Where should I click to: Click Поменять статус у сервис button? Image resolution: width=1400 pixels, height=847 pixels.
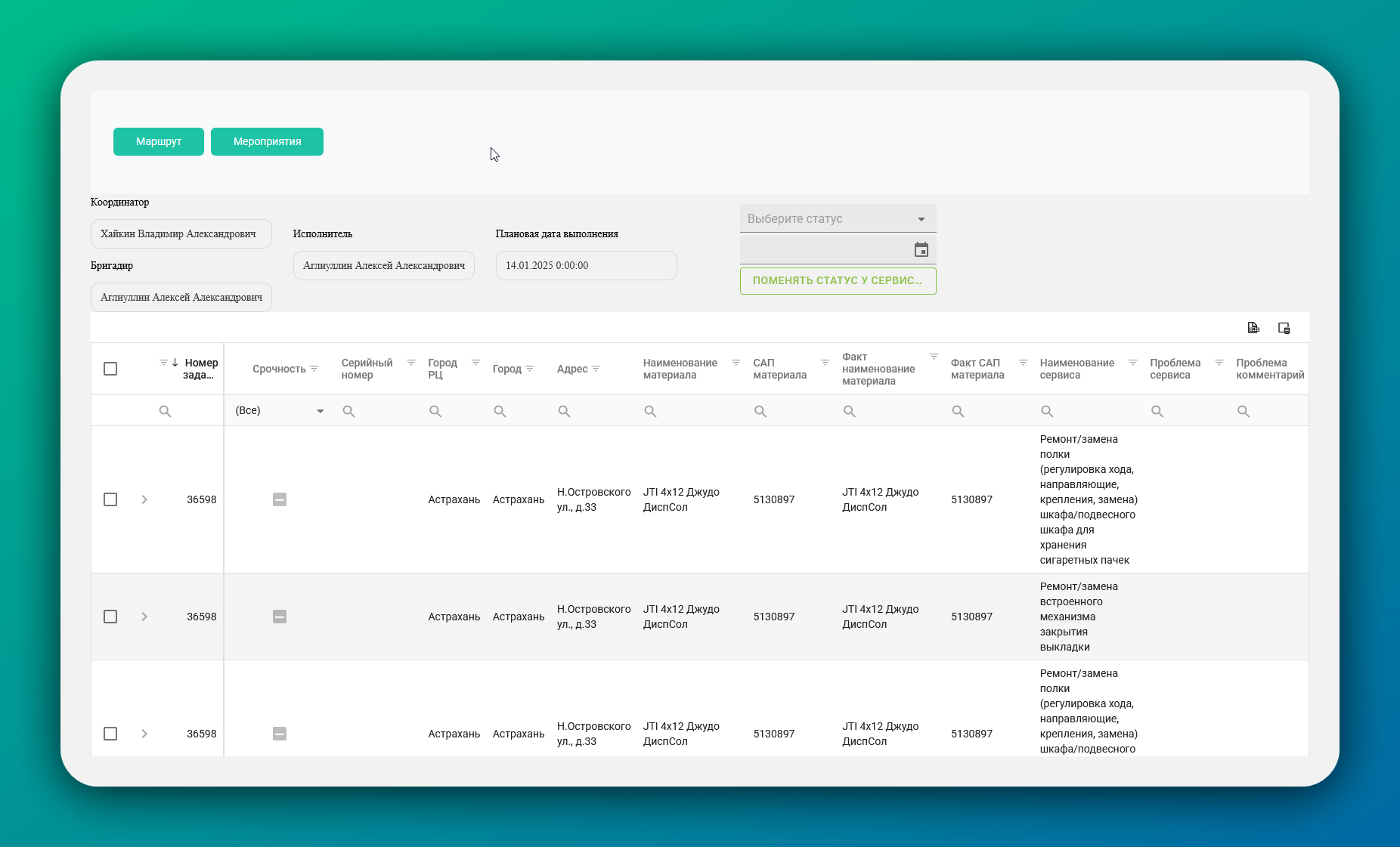(838, 281)
